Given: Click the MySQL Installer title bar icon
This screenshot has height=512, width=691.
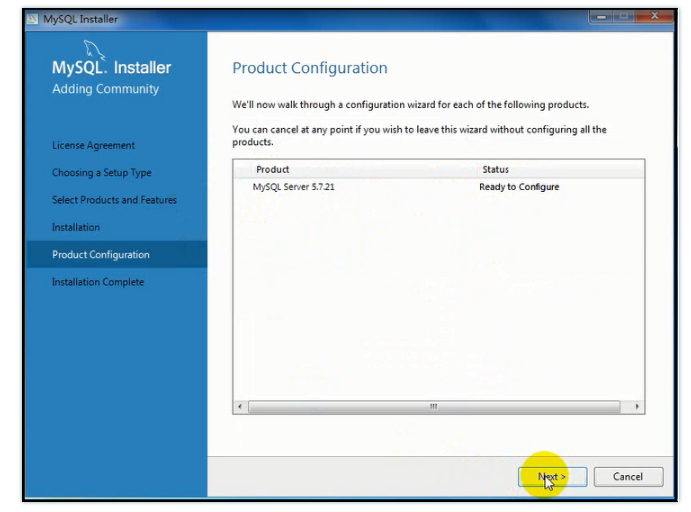Looking at the screenshot, I should click(32, 19).
